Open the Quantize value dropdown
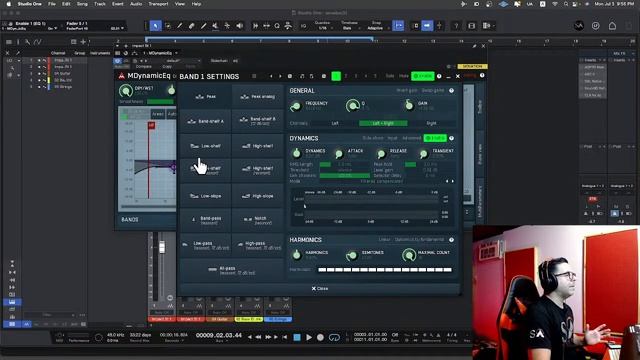Screen dimensions: 640x360 click(323, 28)
